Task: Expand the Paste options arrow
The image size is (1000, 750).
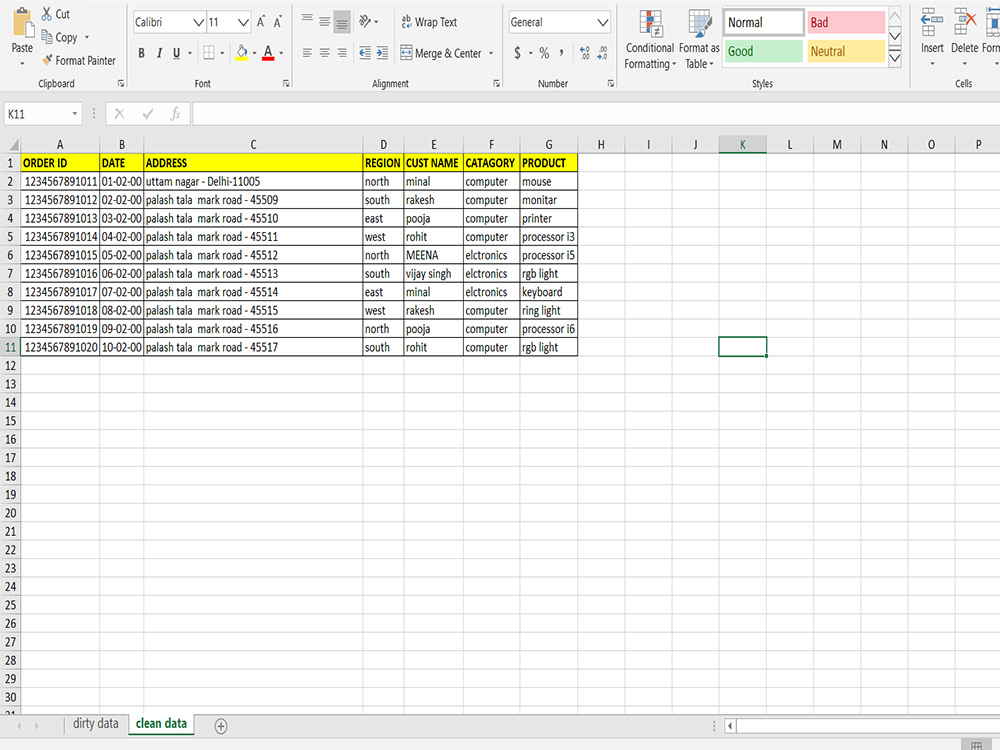Action: pyautogui.click(x=22, y=63)
